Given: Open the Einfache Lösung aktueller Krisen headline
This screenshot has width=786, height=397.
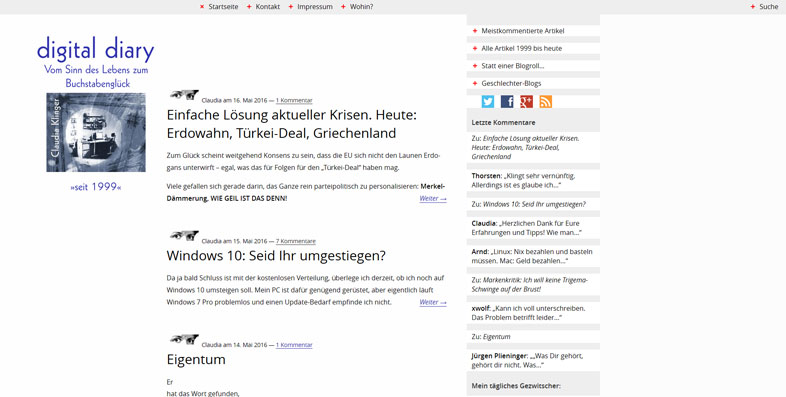Looking at the screenshot, I should click(x=292, y=124).
